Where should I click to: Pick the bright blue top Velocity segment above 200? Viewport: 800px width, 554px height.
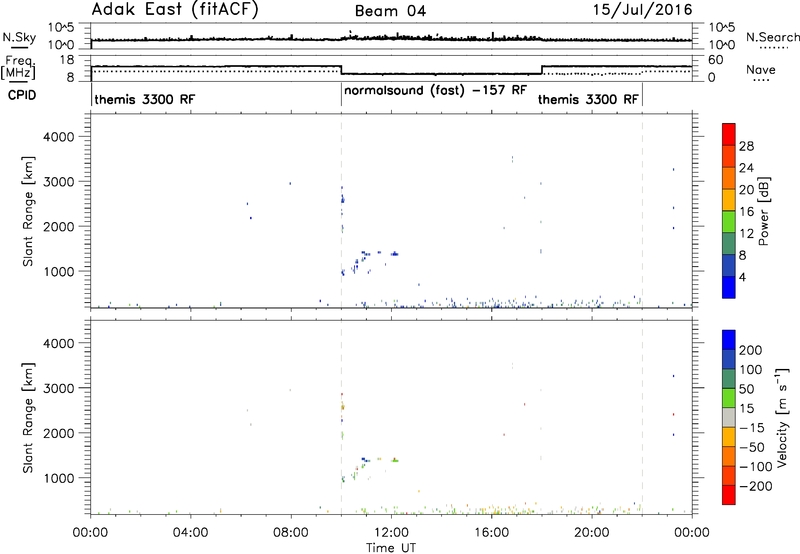click(x=729, y=340)
